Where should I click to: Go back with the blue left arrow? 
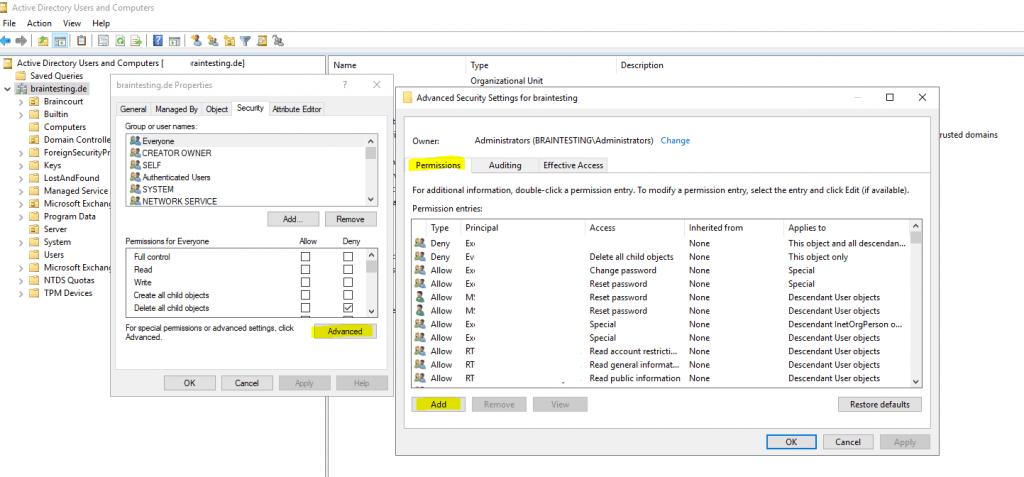[6, 41]
